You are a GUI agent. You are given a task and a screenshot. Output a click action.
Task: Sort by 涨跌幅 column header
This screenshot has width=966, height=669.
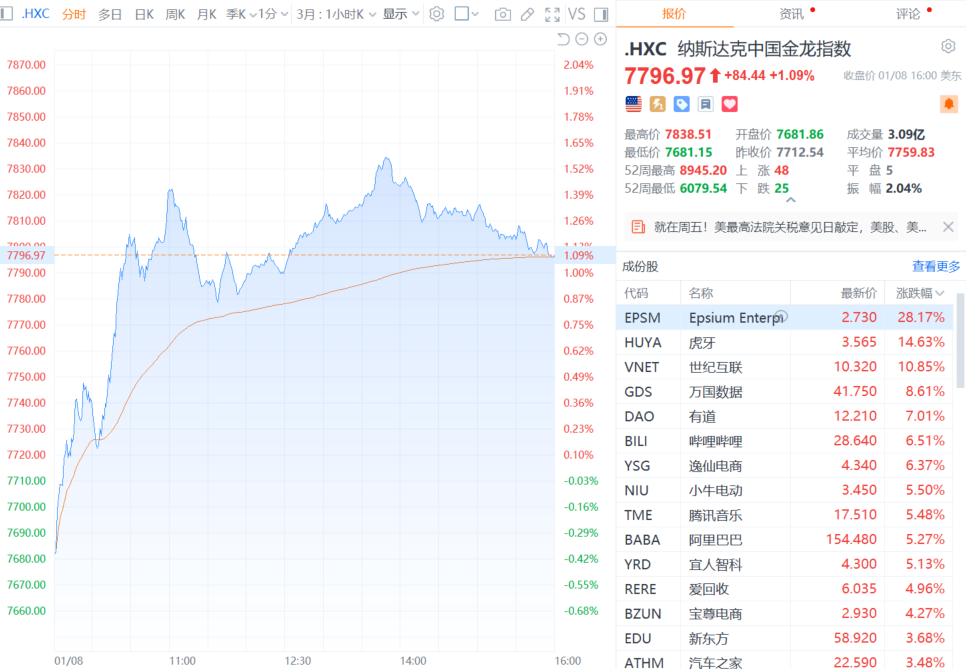(x=919, y=293)
